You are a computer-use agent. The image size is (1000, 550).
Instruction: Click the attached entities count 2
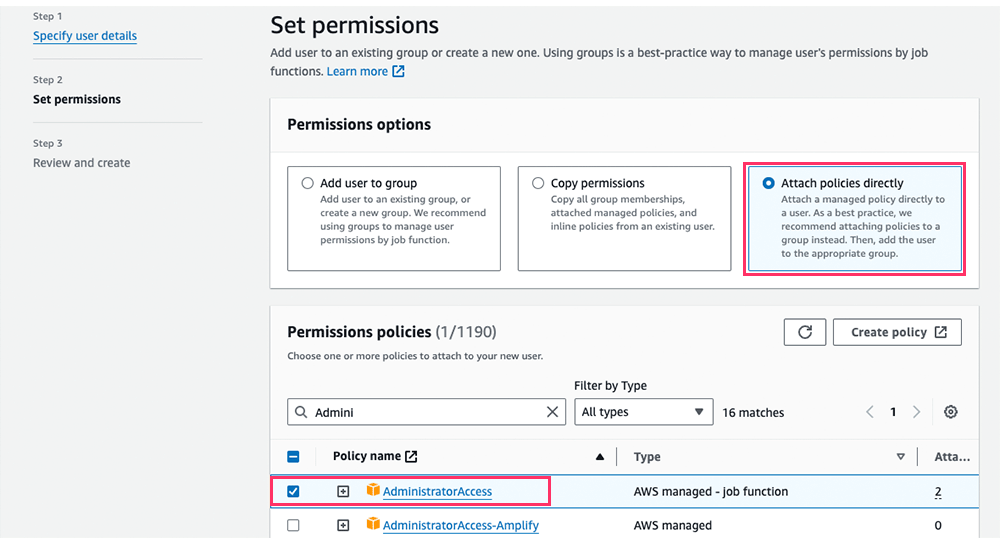(938, 492)
